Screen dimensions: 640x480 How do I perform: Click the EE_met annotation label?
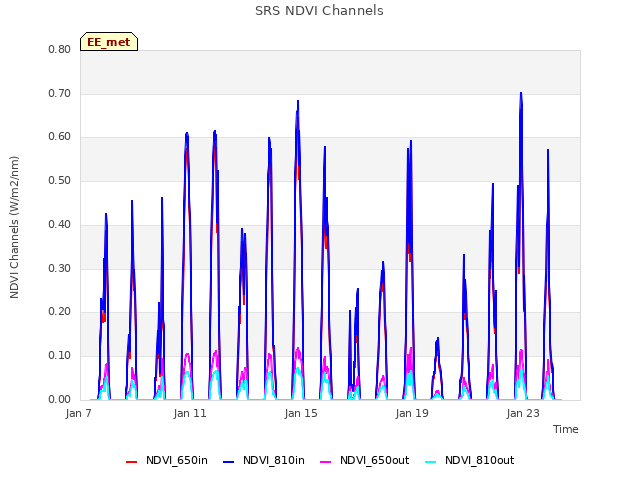click(109, 42)
